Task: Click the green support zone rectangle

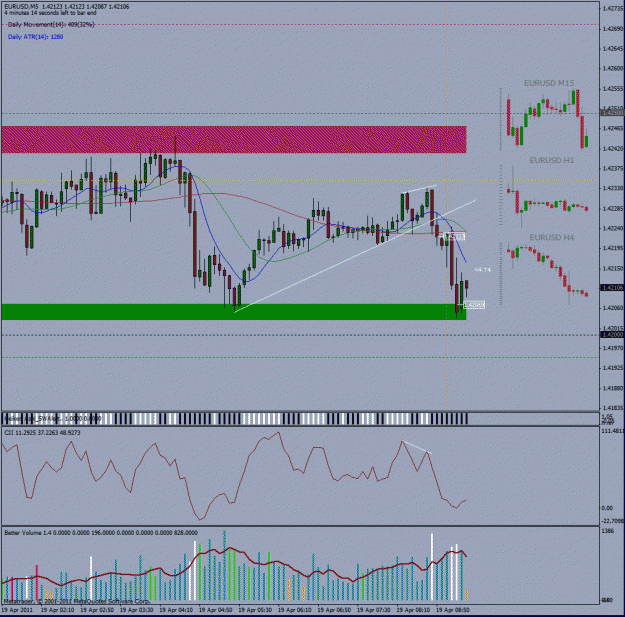Action: pyautogui.click(x=234, y=312)
